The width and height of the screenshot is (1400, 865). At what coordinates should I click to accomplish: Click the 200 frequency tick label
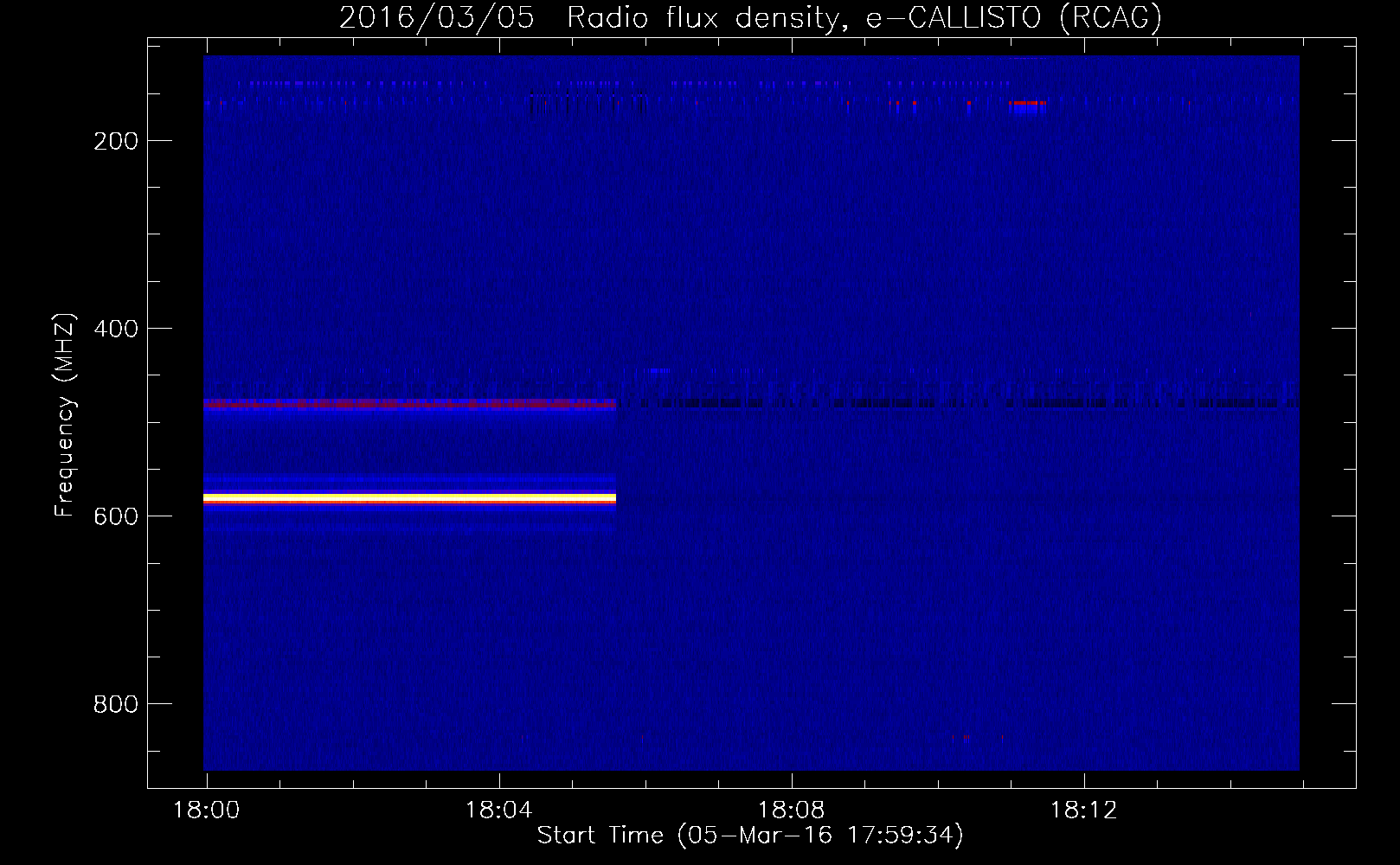click(x=116, y=141)
